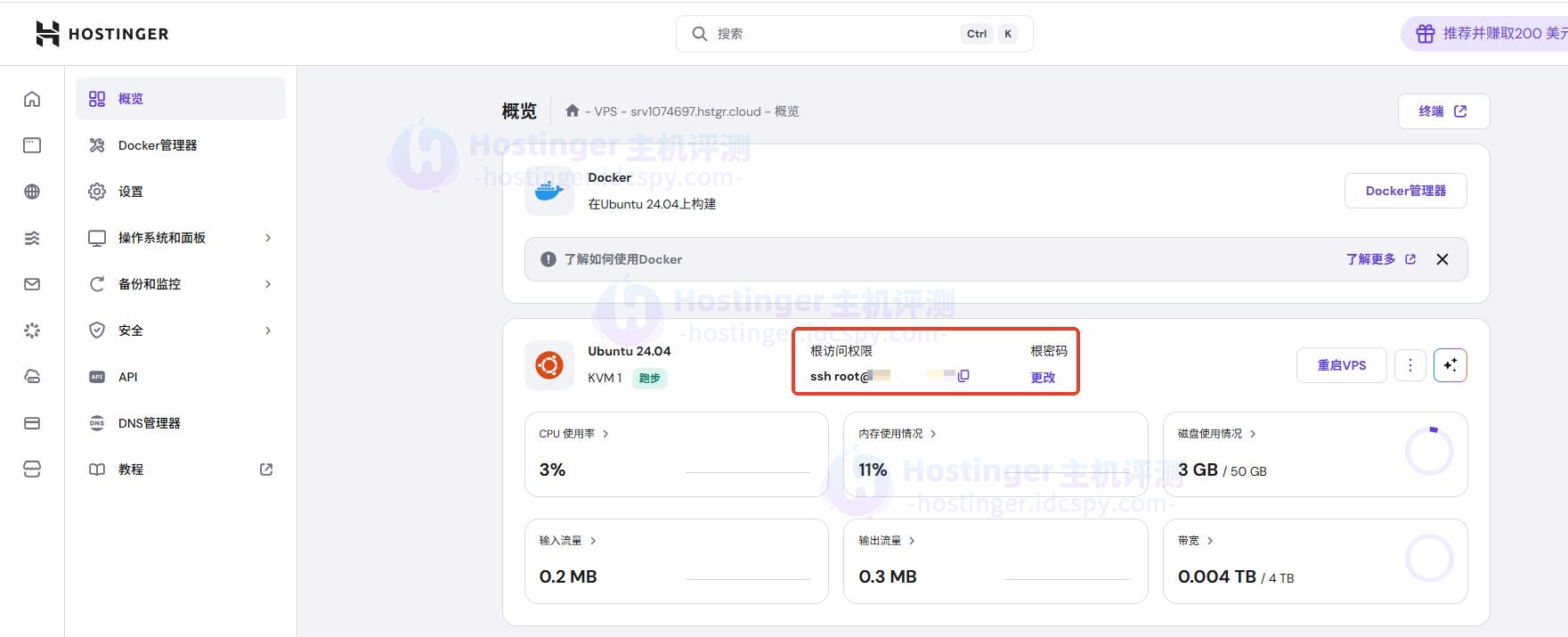Screen dimensions: 1568x637
Task: Open the dotted-circle icon in left rail
Action: pos(32,331)
